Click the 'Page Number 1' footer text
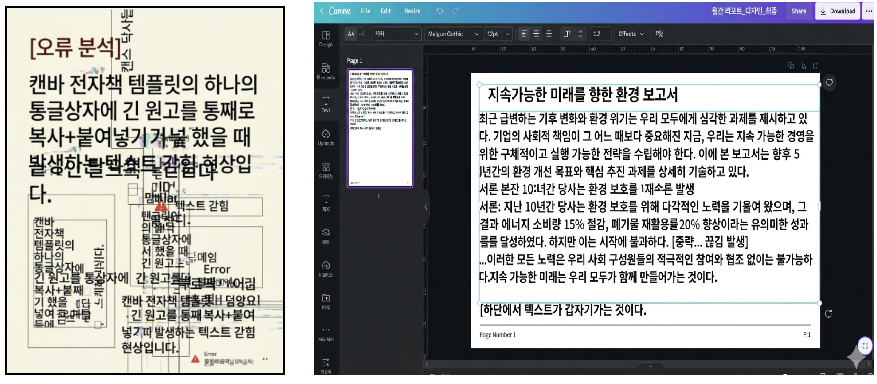Screen dimensions: 877x384 tap(497, 334)
